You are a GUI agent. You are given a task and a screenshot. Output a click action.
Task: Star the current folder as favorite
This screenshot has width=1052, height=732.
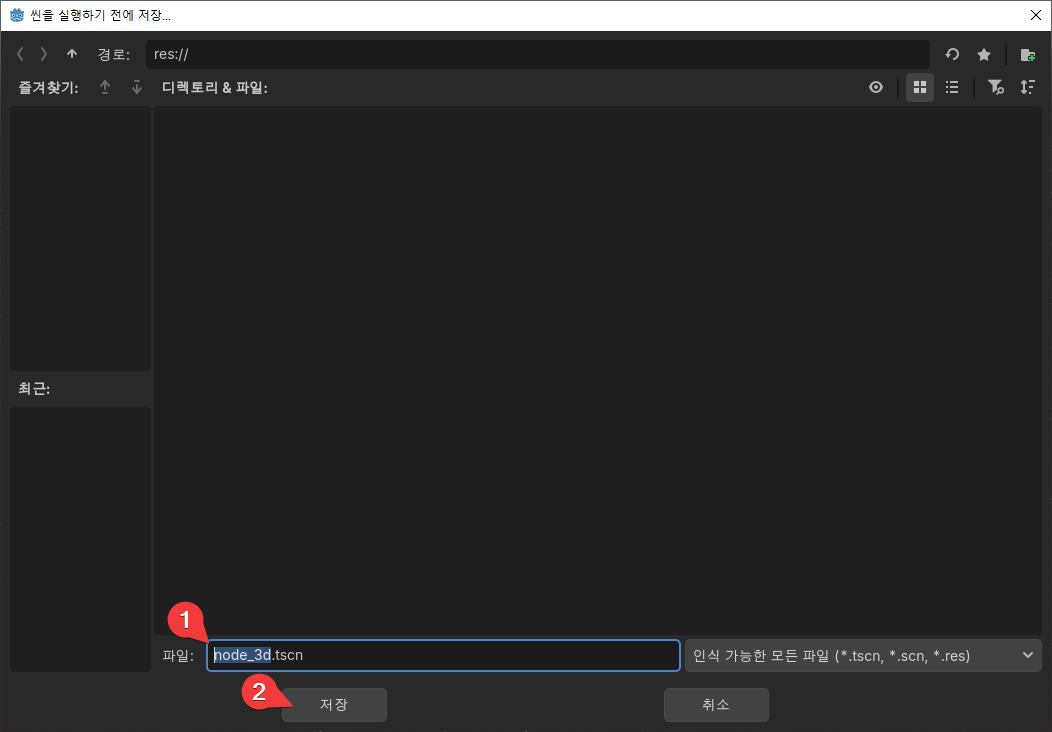984,54
